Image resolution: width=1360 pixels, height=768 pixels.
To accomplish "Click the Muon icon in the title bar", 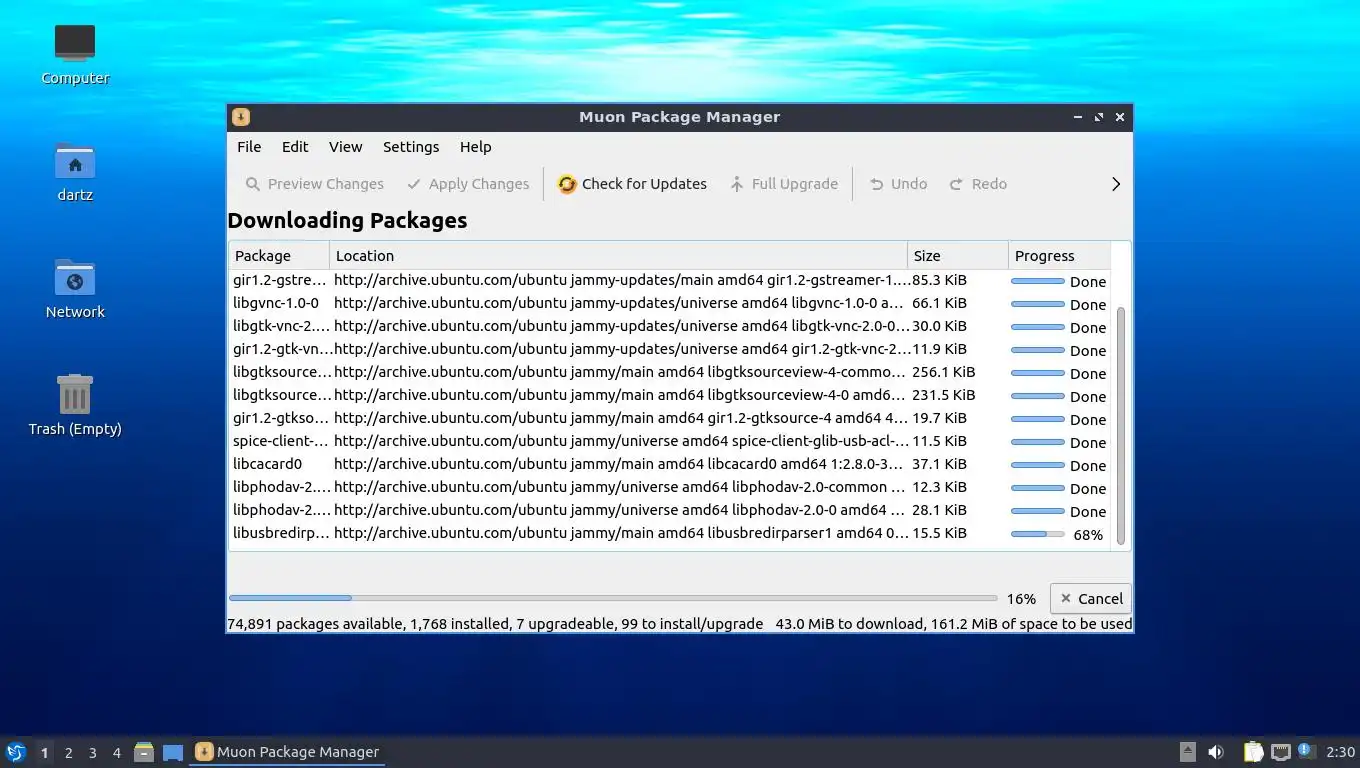I will click(x=241, y=117).
